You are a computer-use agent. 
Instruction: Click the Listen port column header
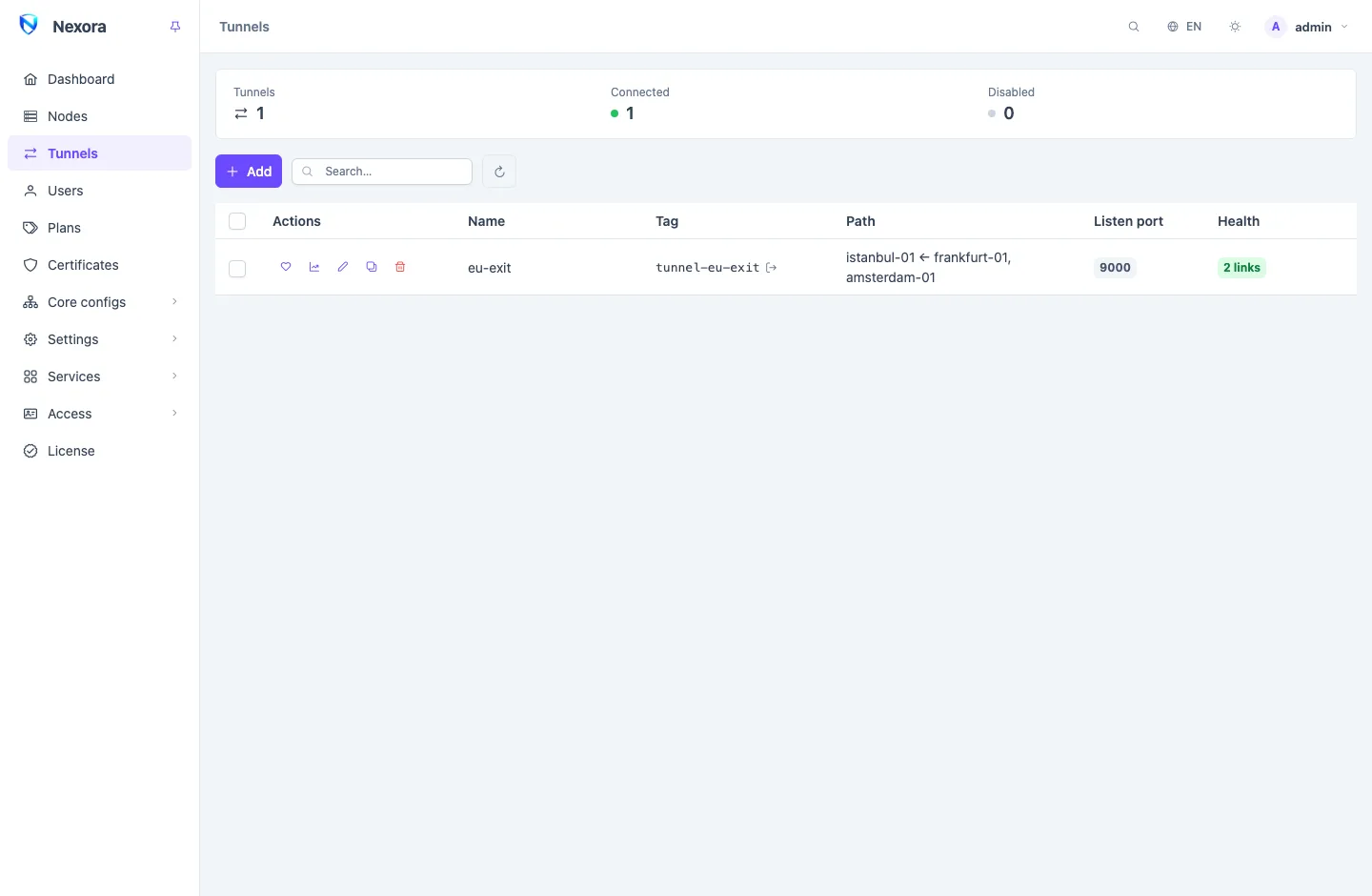pos(1128,221)
